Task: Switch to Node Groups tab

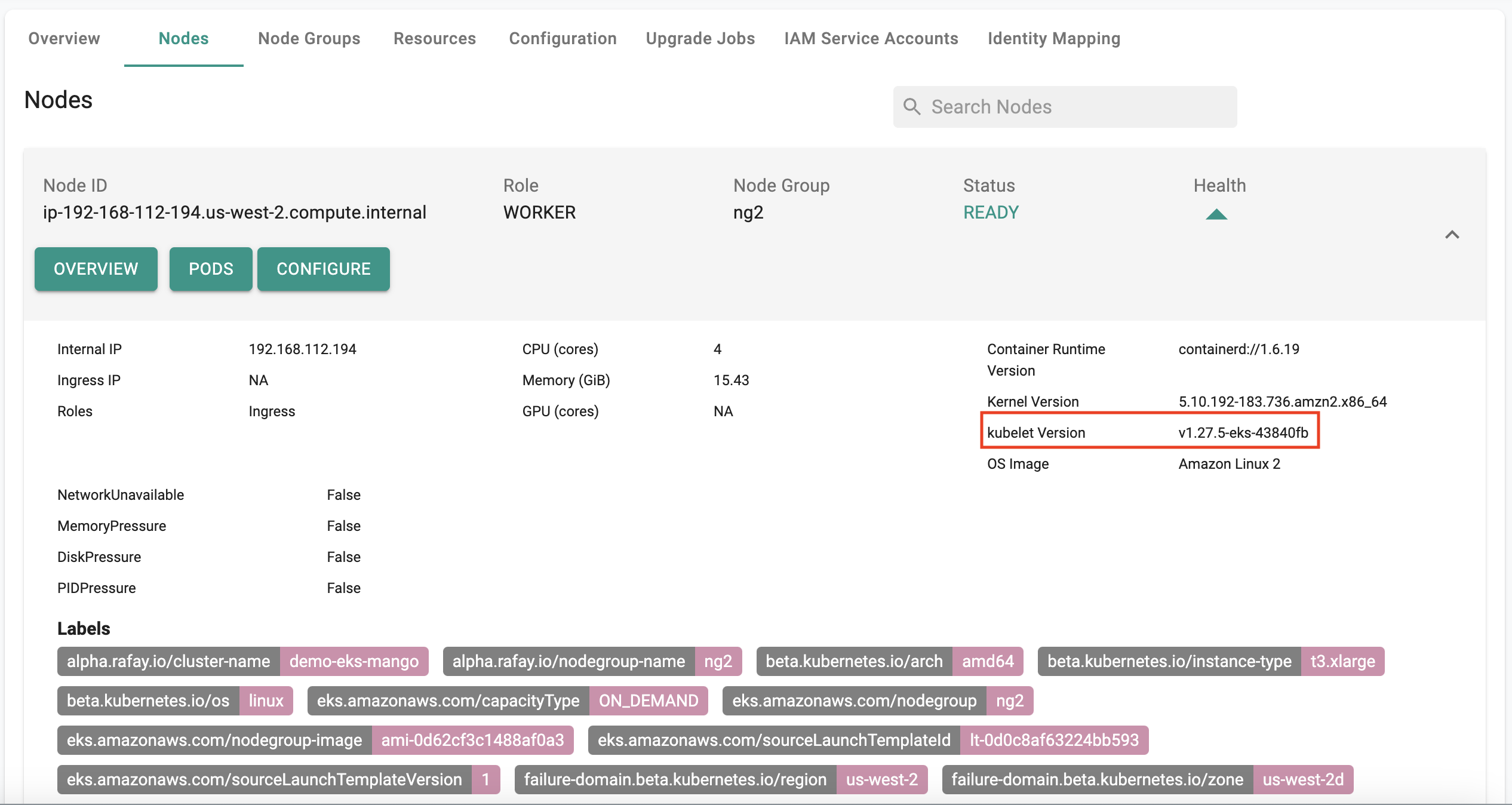Action: click(309, 38)
